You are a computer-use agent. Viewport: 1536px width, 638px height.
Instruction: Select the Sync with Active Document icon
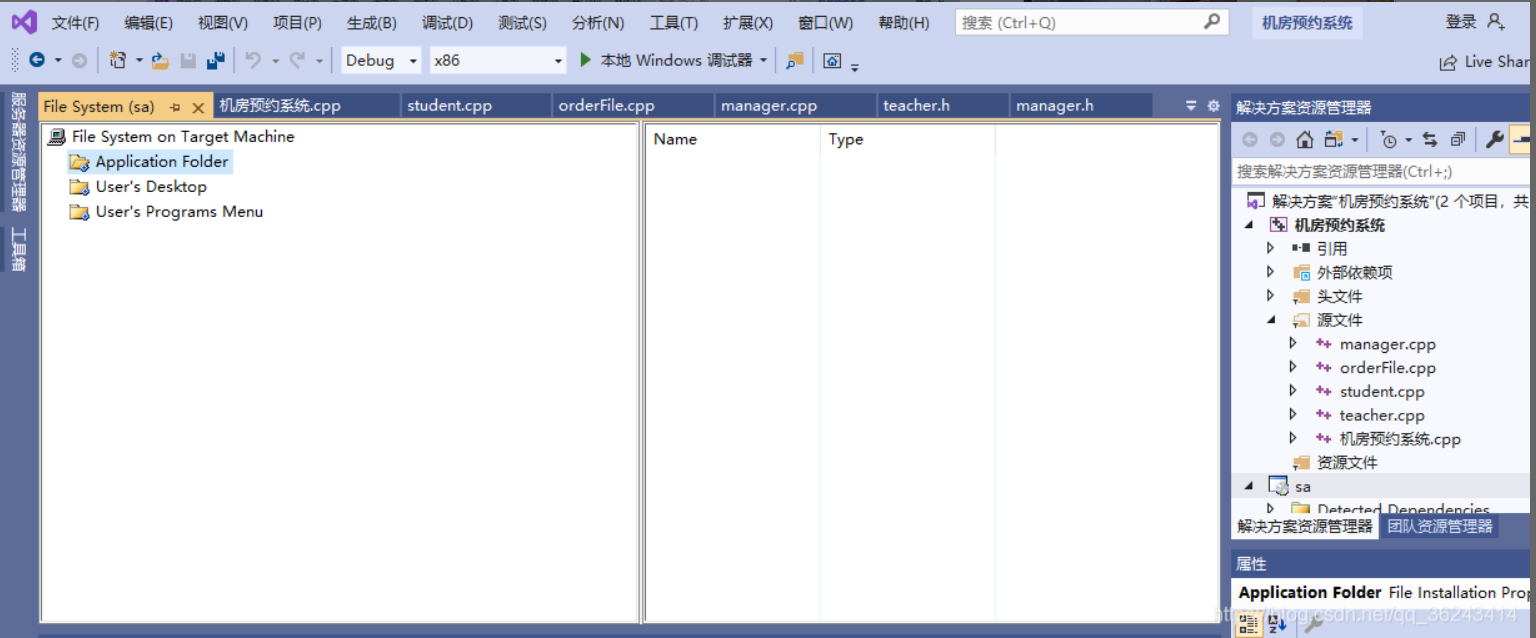pos(1432,139)
